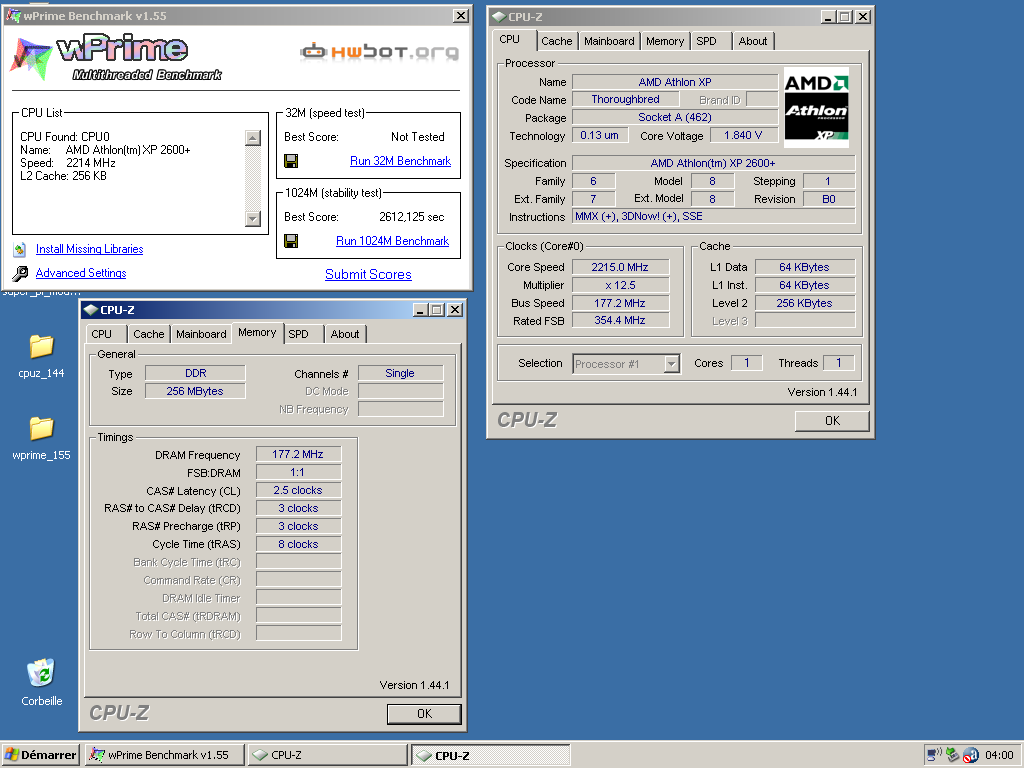
Task: Click the Instructions MMX, 3DNow!, SSE field
Action: tap(713, 216)
